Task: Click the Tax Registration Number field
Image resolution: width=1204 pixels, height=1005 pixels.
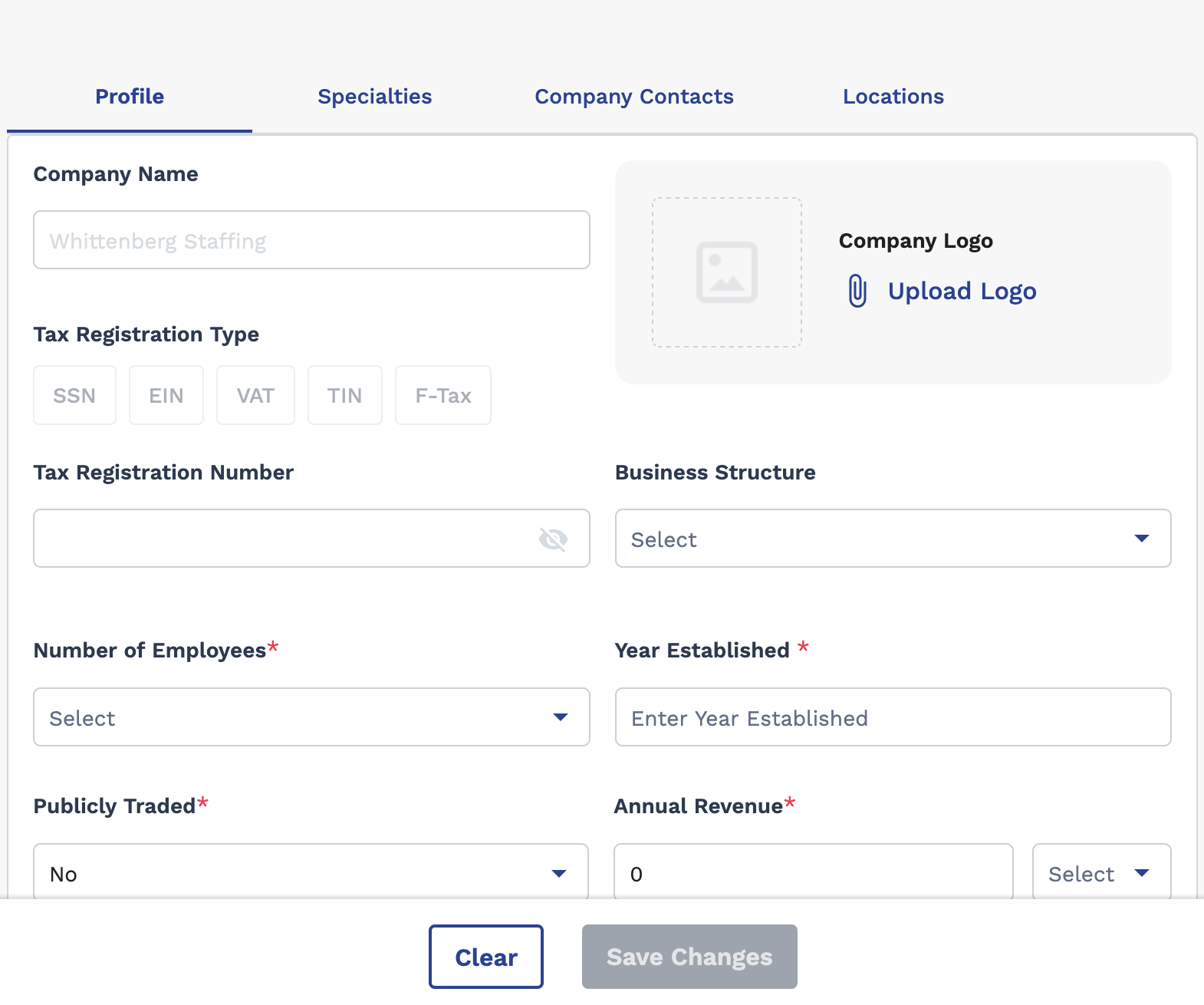Action: pos(284,539)
